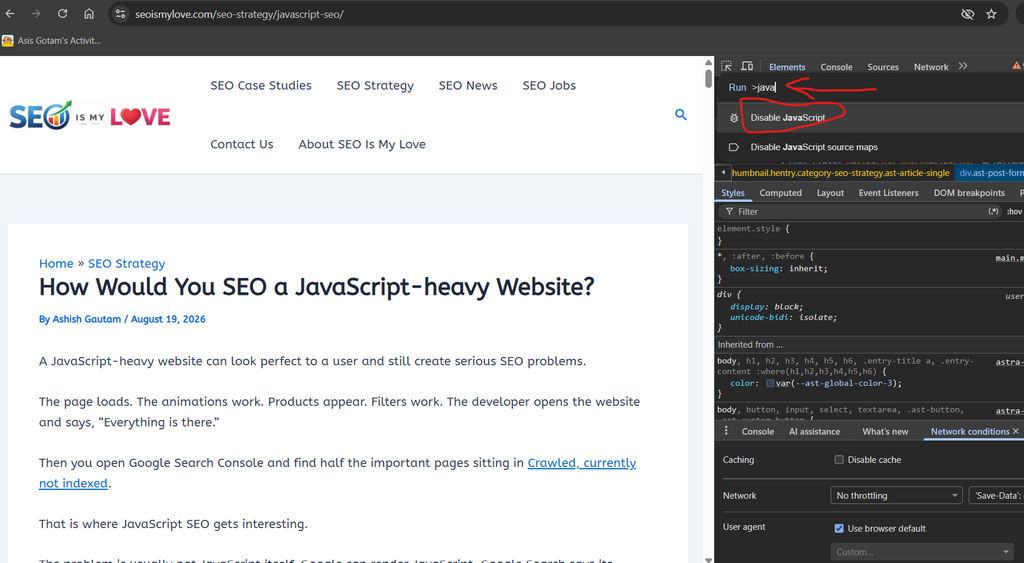Open Asis Gotam's Activity bookmark

click(x=52, y=40)
